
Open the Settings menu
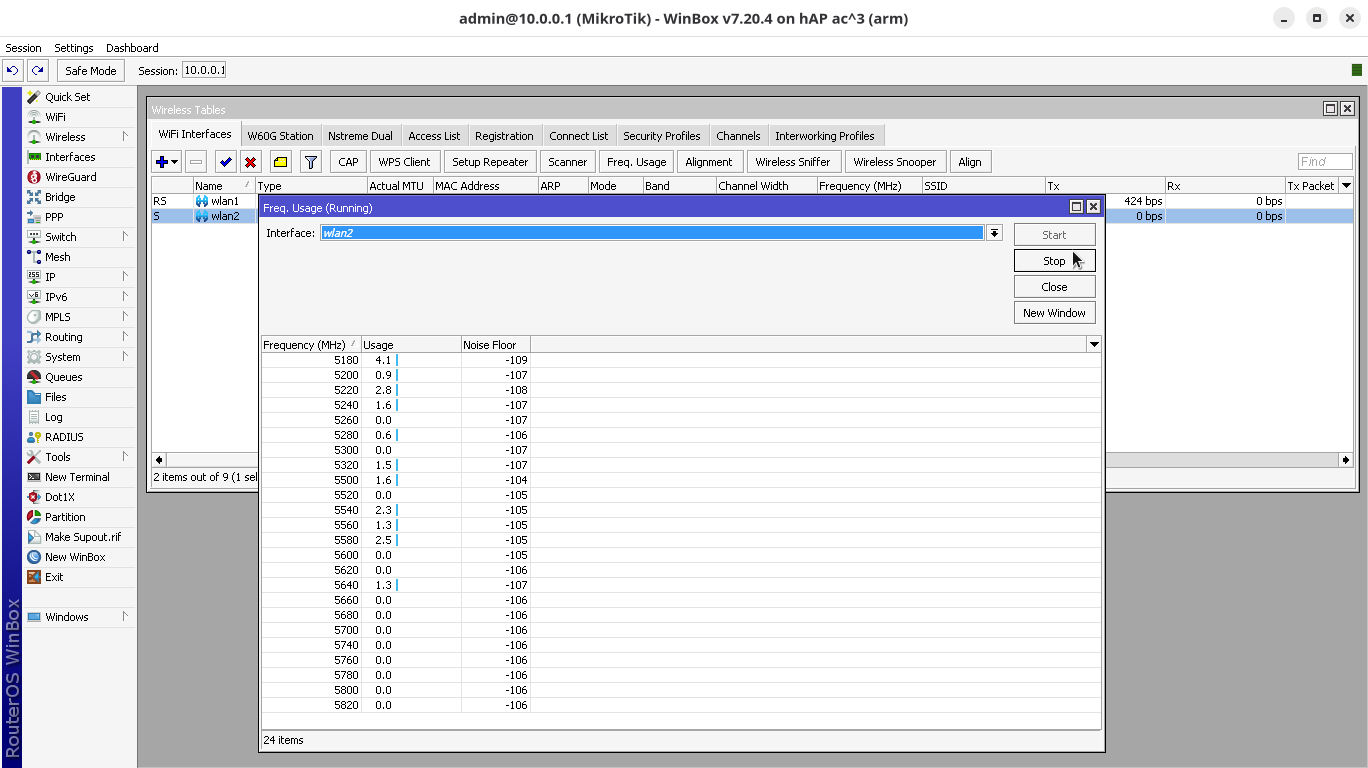coord(73,48)
